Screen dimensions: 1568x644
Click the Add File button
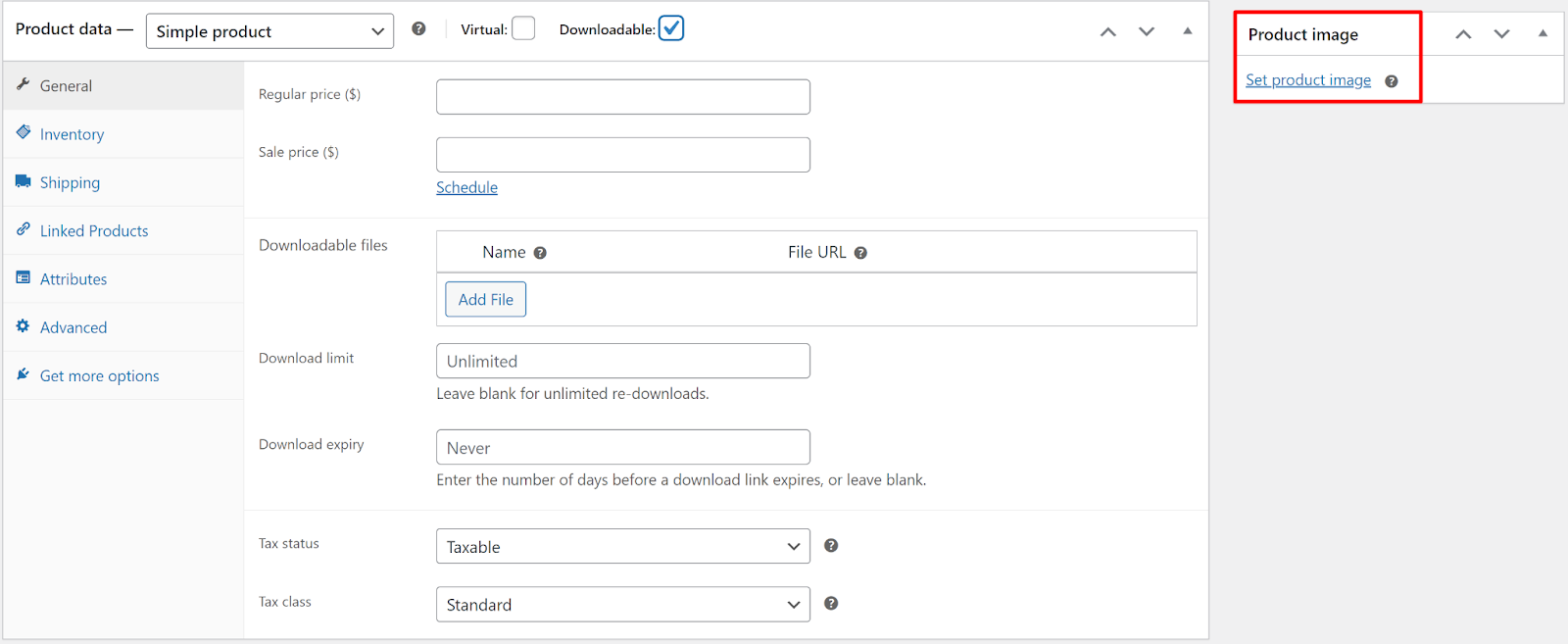pos(485,300)
